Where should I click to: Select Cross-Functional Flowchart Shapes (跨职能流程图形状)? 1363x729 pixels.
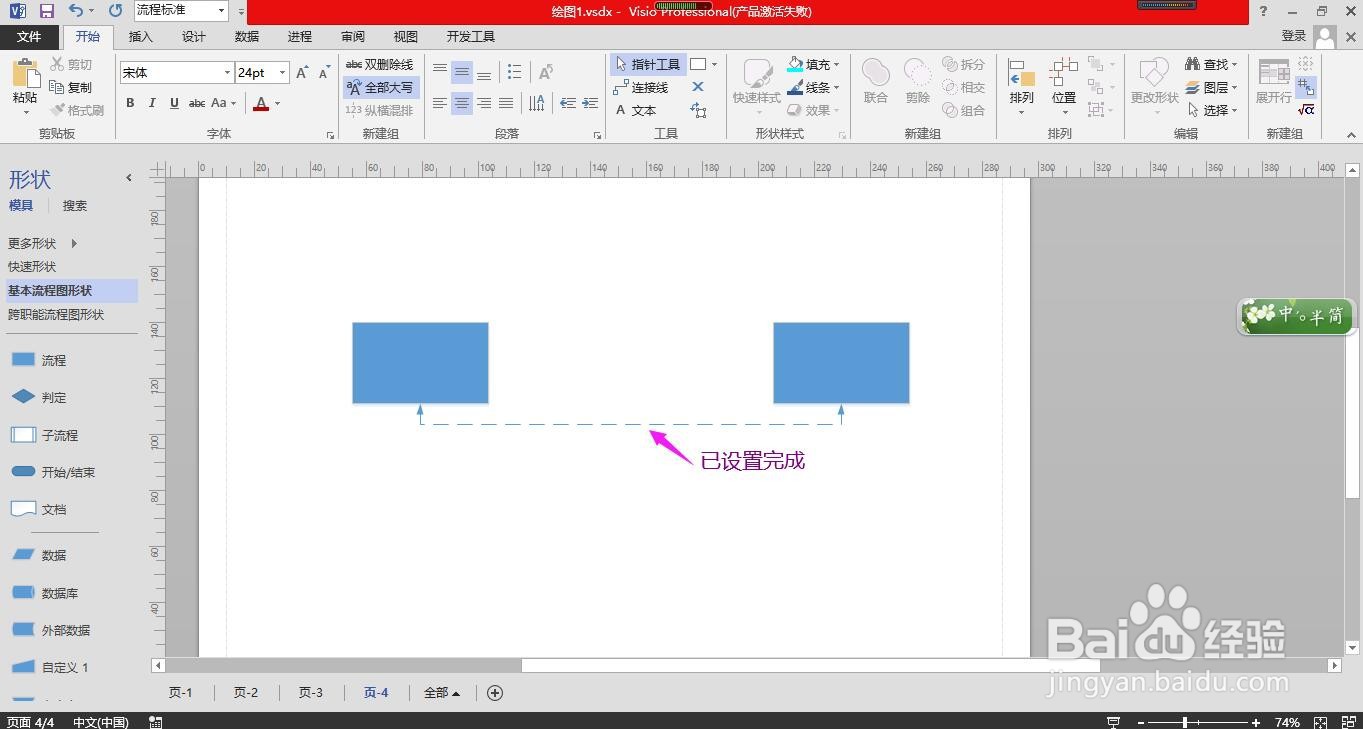(56, 314)
